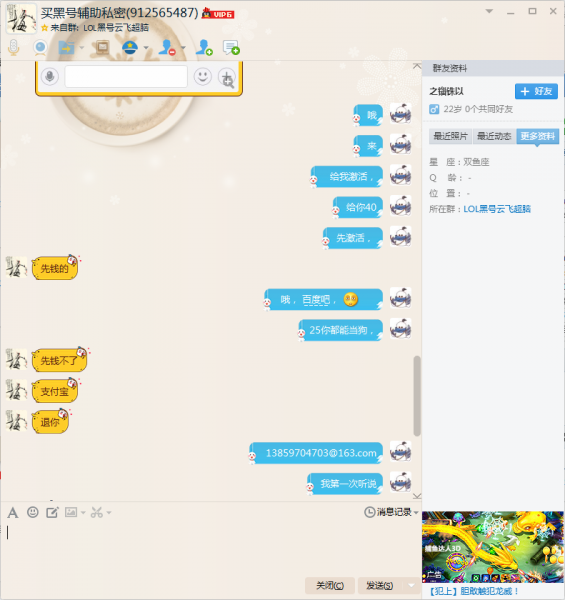Switch to the 最近照片 tab

(x=450, y=136)
